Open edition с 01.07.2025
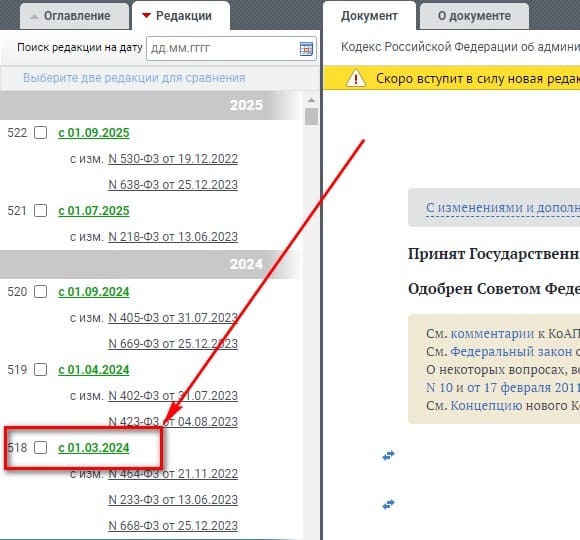 pos(94,211)
